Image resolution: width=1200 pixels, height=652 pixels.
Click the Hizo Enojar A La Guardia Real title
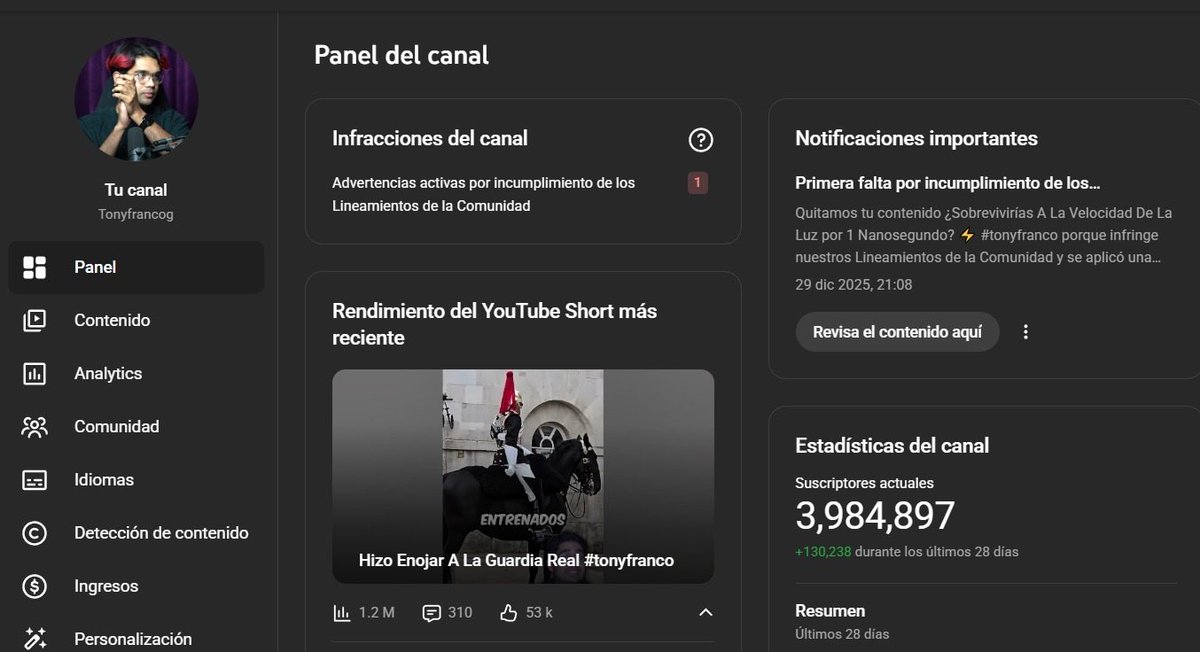pyautogui.click(x=516, y=560)
